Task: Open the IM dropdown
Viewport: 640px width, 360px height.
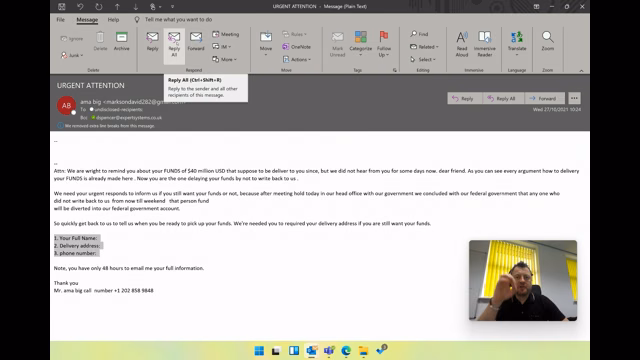Action: coord(222,47)
